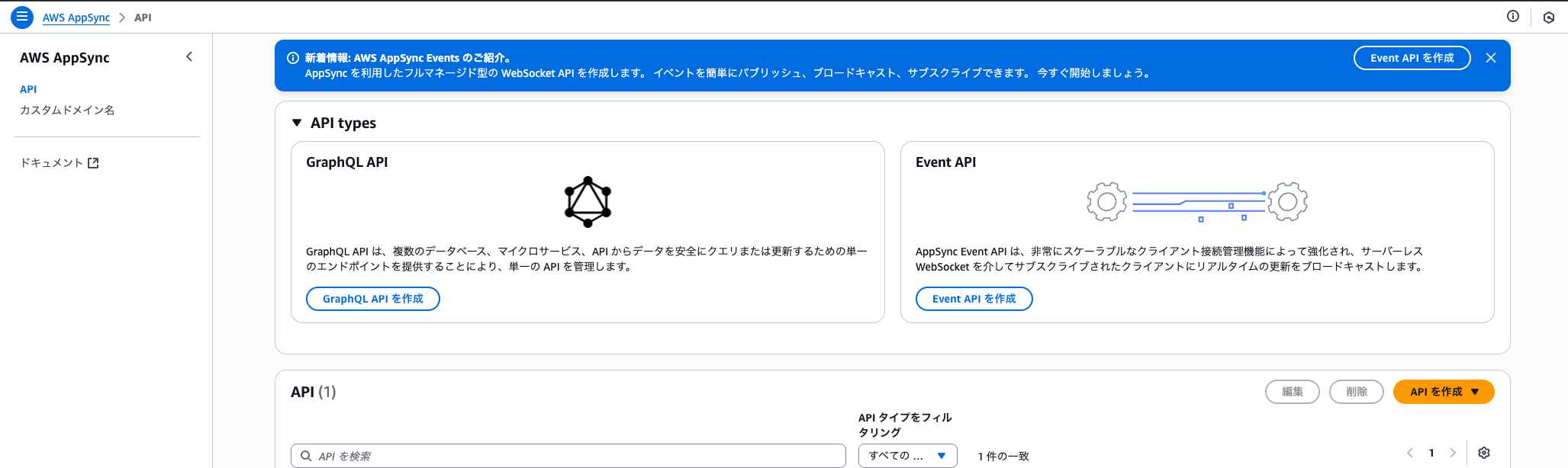
Task: Open the ドキュメント external link
Action: [x=60, y=163]
